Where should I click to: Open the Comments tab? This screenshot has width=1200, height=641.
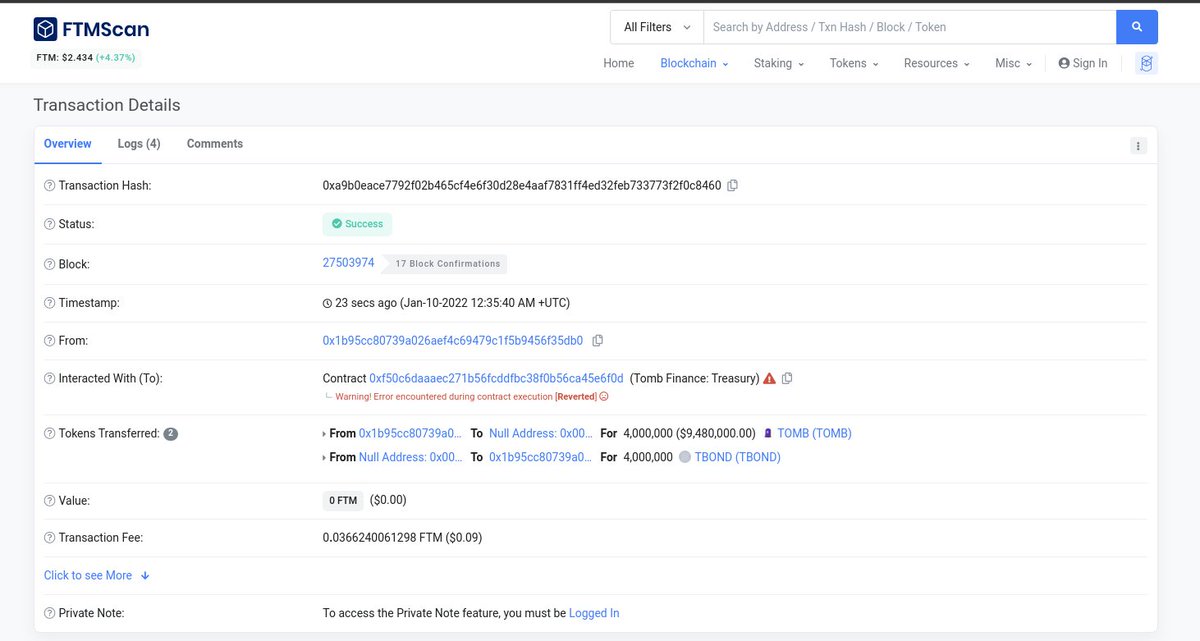[213, 143]
